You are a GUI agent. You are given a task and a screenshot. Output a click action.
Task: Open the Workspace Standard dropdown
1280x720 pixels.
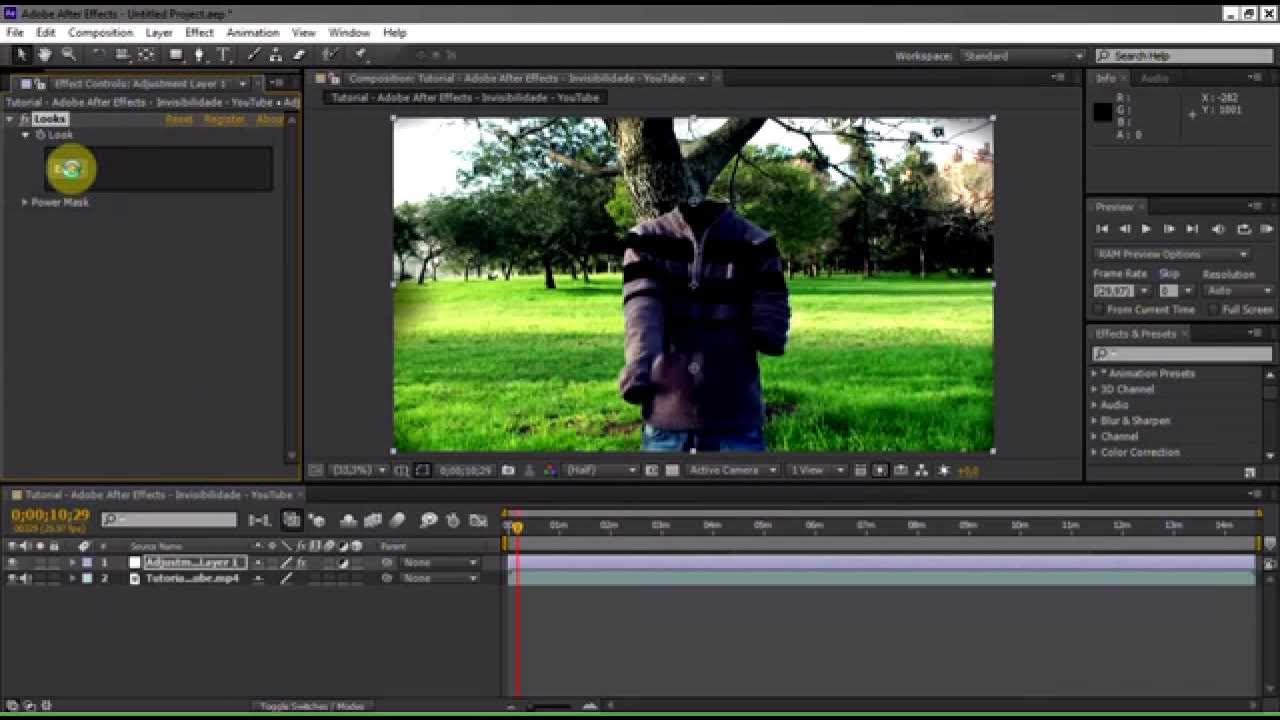coord(1022,56)
